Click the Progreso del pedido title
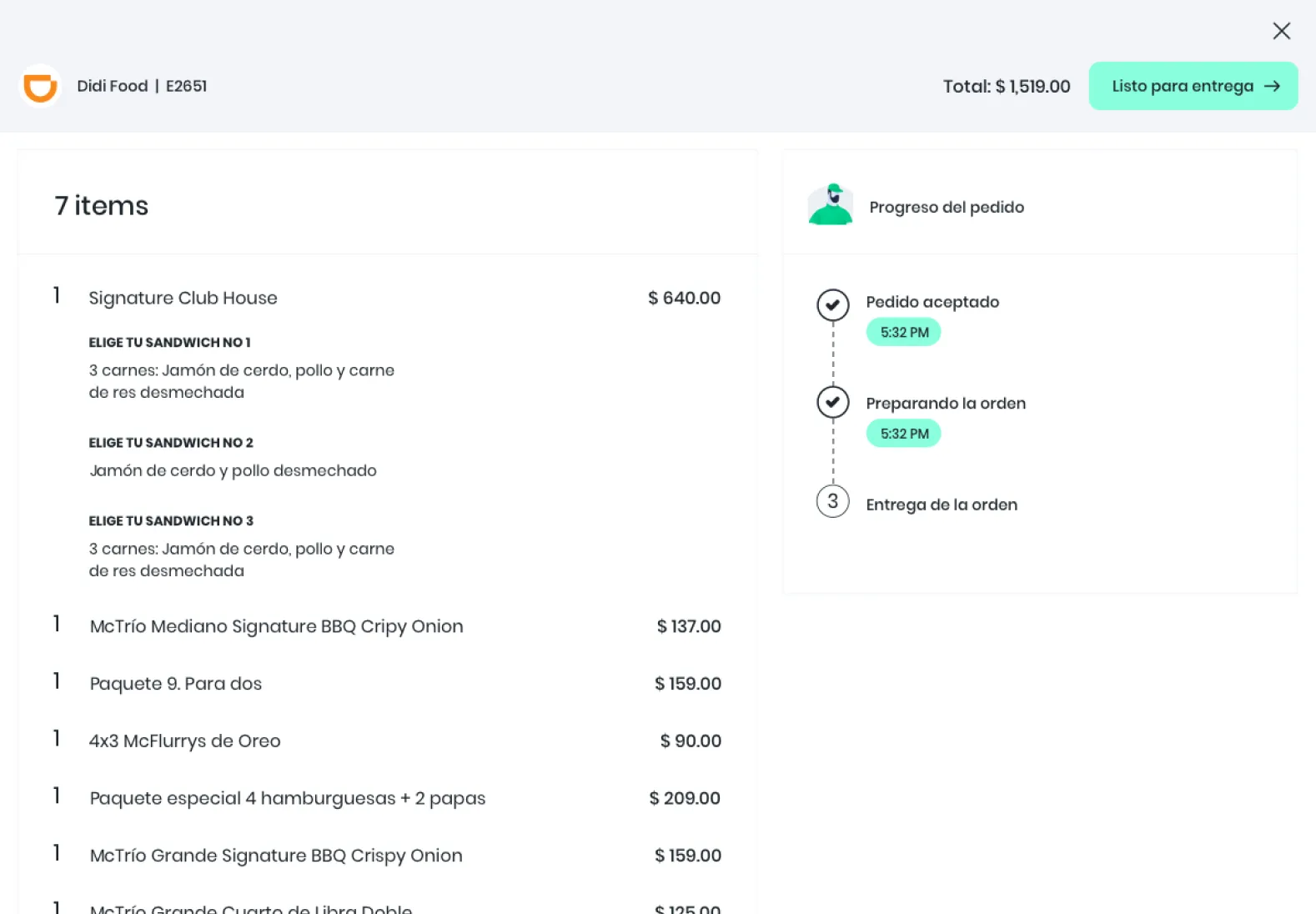The image size is (1316, 914). coord(947,207)
